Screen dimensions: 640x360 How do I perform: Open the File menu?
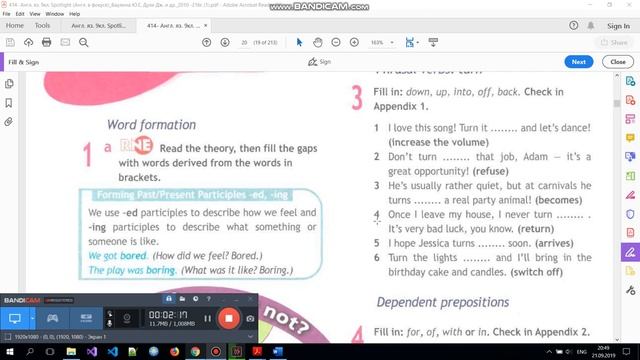[x=7, y=14]
